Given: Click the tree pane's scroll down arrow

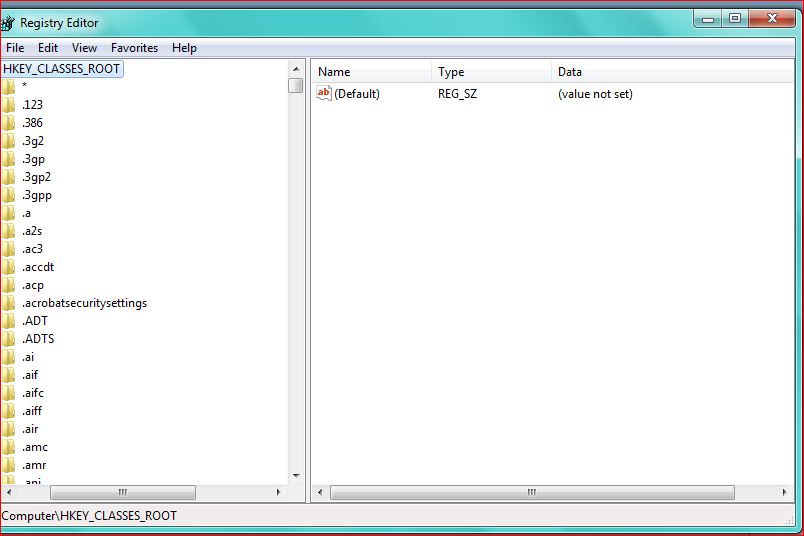Looking at the screenshot, I should pos(296,476).
